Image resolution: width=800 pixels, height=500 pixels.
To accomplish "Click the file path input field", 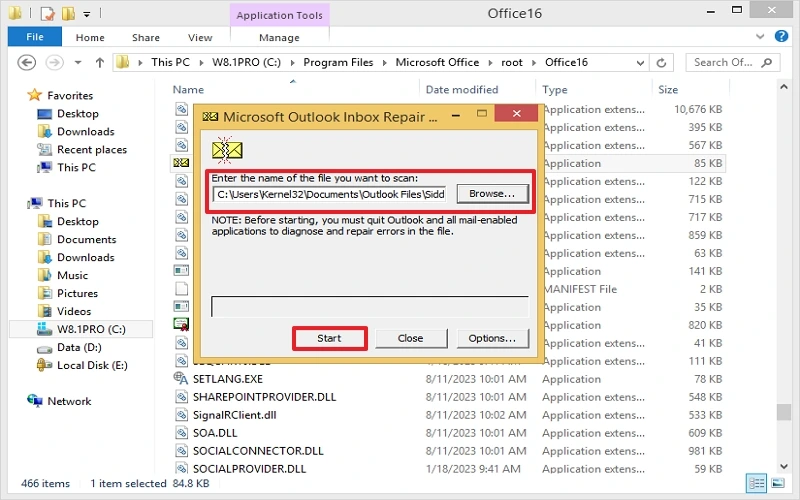I will point(330,194).
